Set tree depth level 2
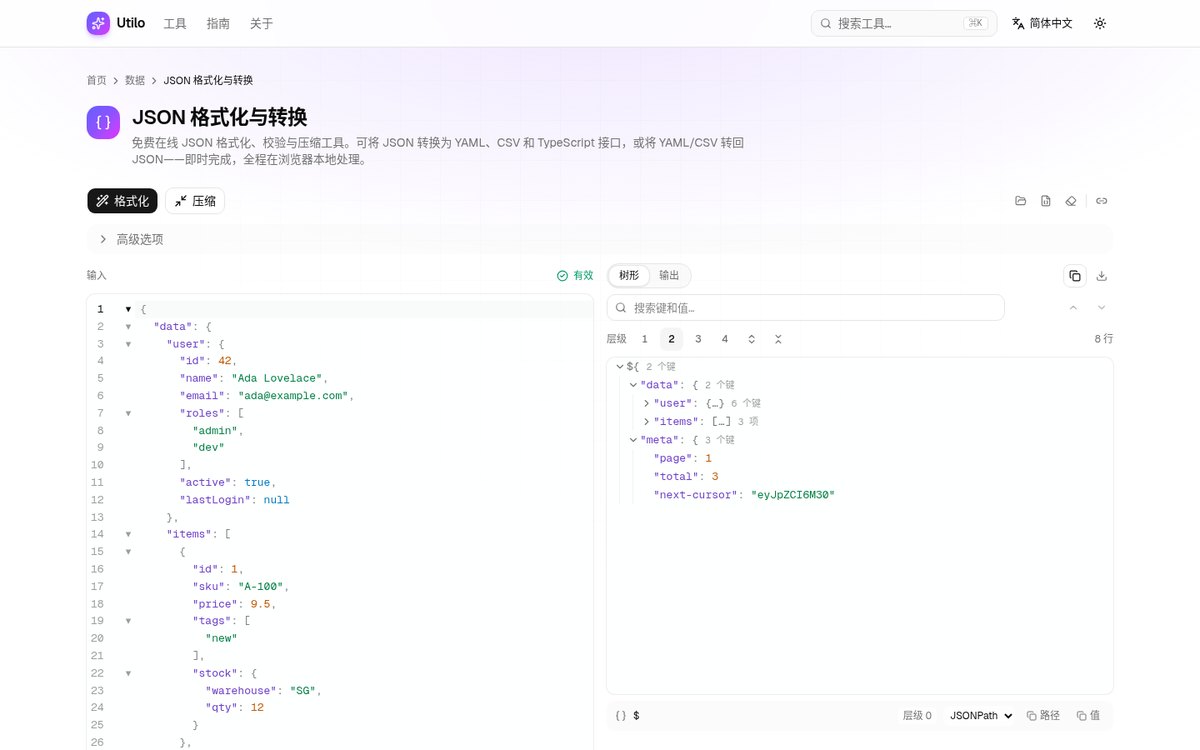 (x=672, y=339)
